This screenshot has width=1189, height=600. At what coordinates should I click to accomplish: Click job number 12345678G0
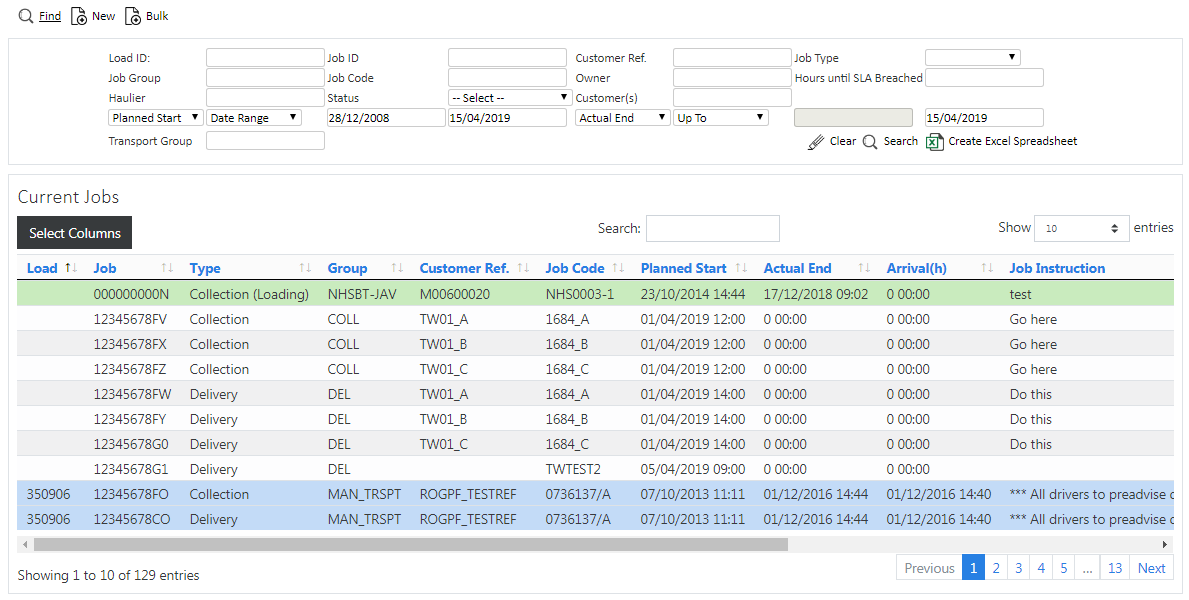click(x=131, y=445)
